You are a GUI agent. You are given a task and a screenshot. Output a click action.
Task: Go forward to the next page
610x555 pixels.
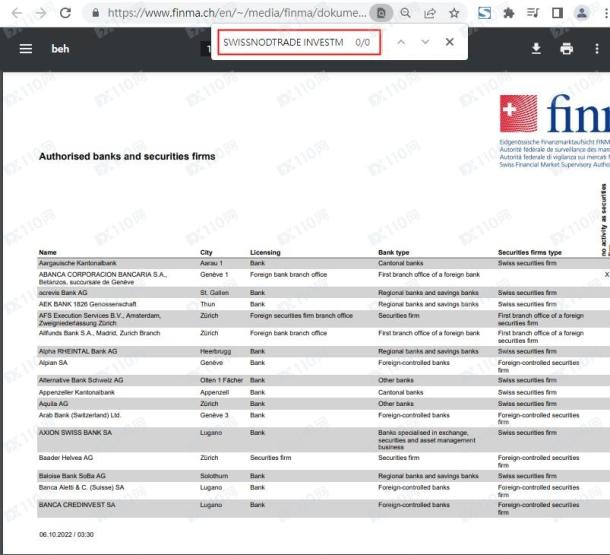click(x=41, y=13)
